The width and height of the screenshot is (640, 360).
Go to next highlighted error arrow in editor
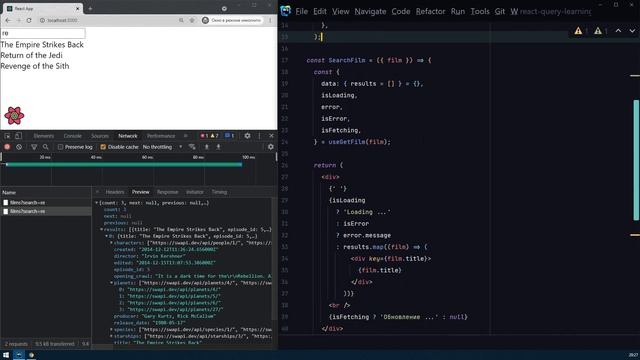(632, 31)
